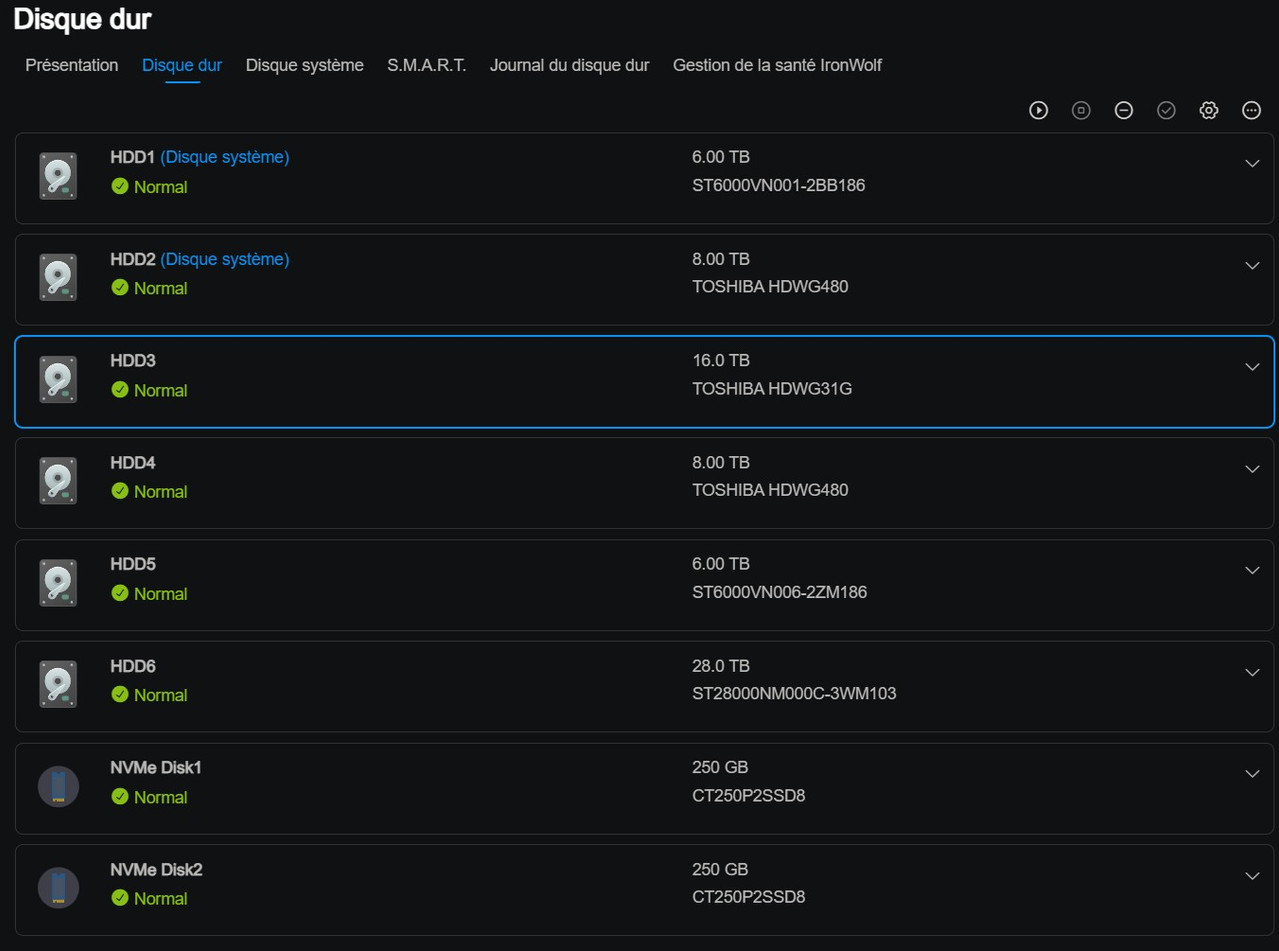Expand the NVMe Disk2 details chevron

pyautogui.click(x=1252, y=875)
